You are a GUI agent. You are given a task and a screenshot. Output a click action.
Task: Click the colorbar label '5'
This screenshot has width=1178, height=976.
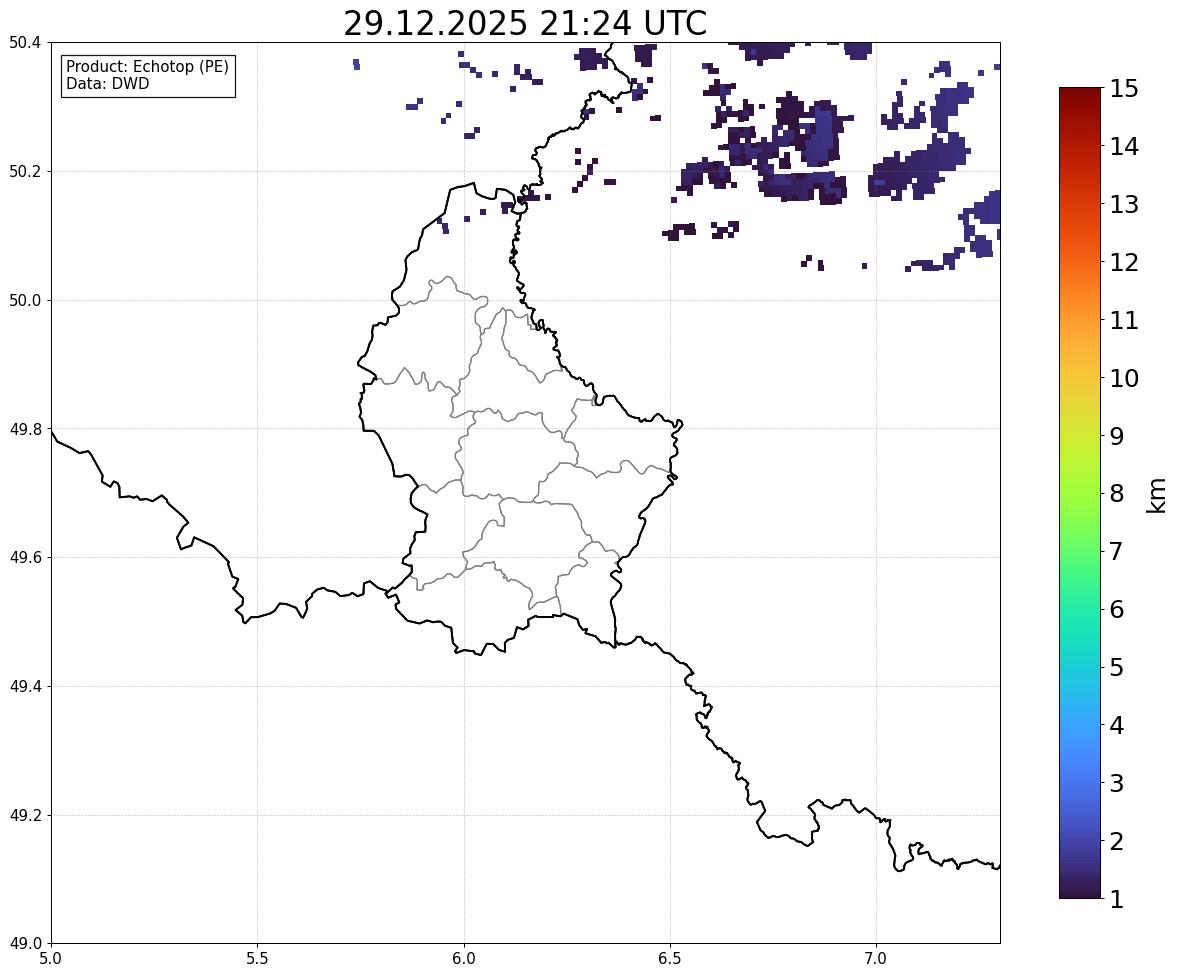[1117, 667]
